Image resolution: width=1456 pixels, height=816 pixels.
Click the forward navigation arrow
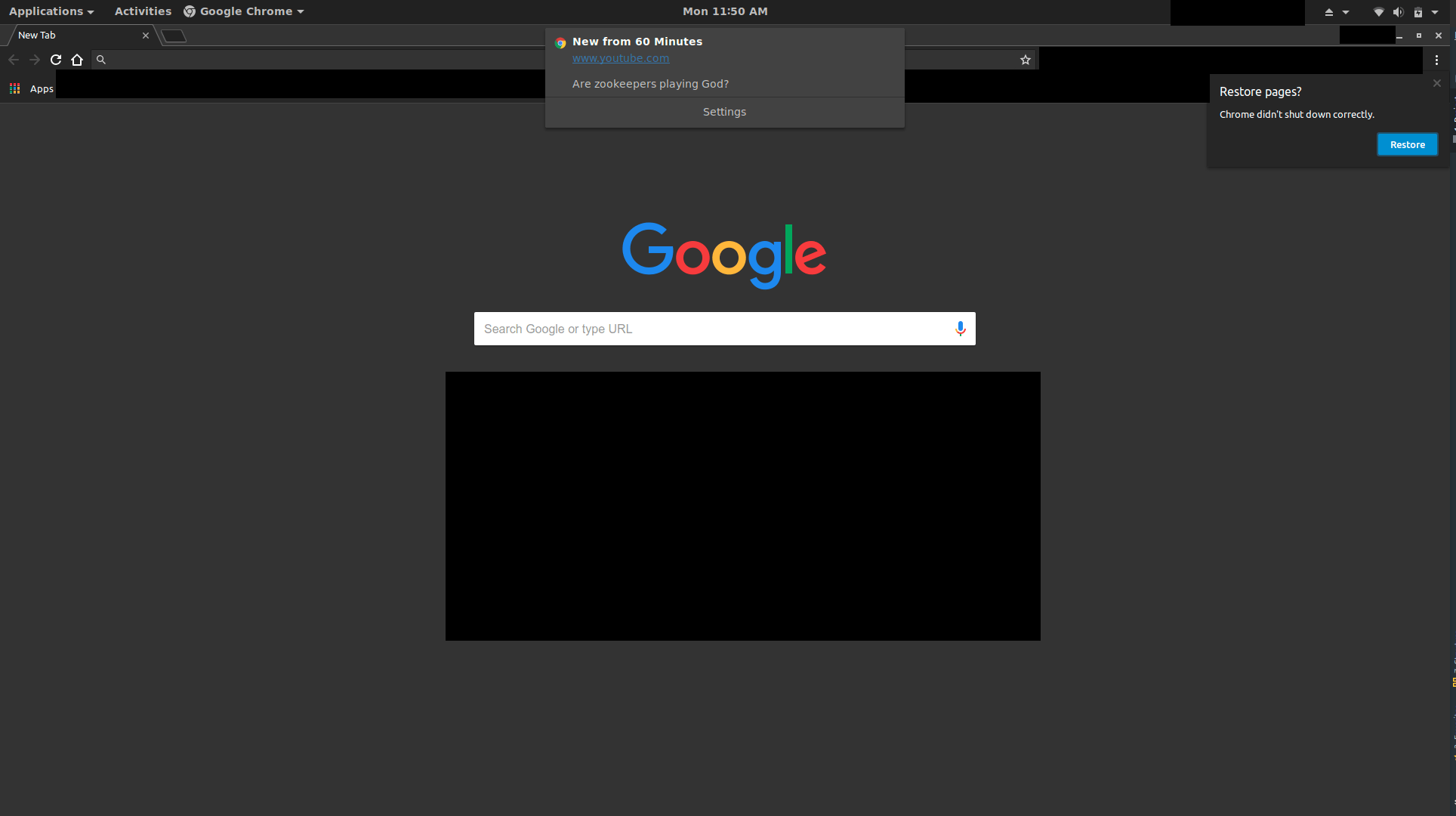[35, 60]
